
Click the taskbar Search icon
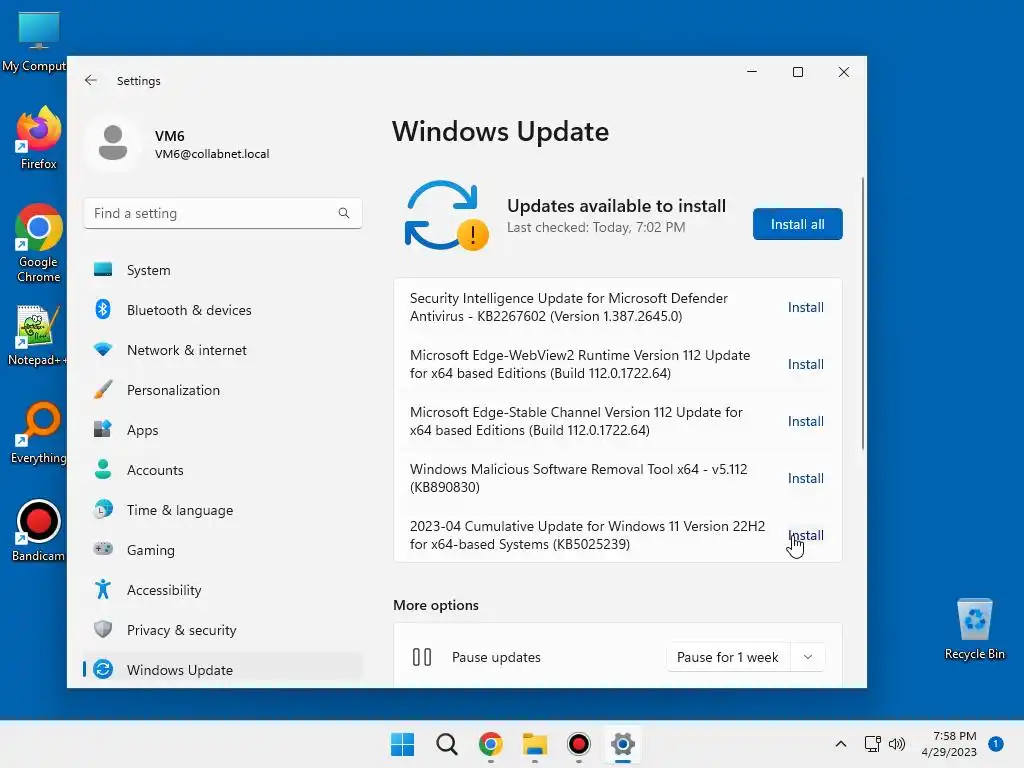447,744
